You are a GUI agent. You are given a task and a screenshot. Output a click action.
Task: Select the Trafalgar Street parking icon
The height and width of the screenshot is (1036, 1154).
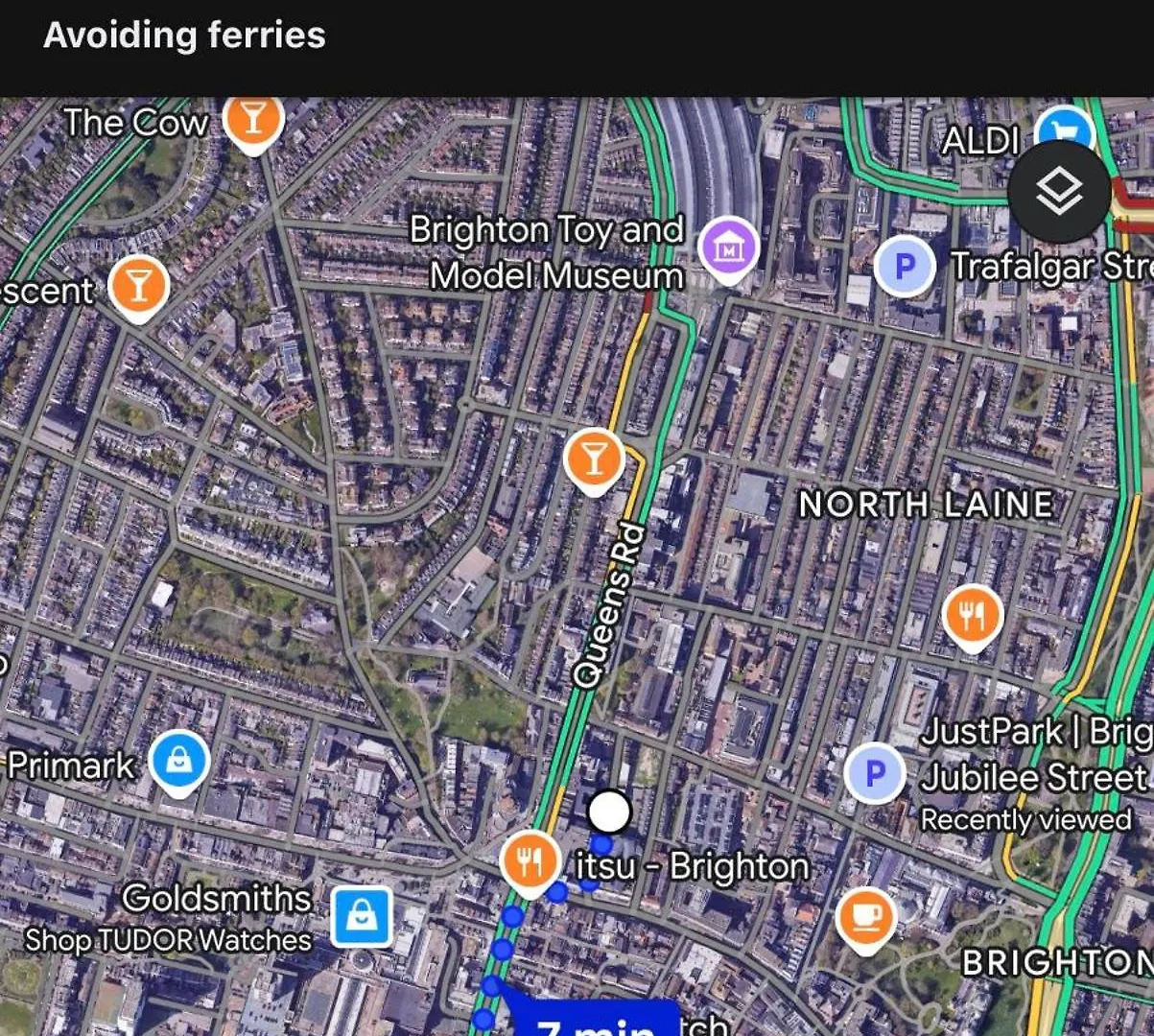(x=904, y=267)
